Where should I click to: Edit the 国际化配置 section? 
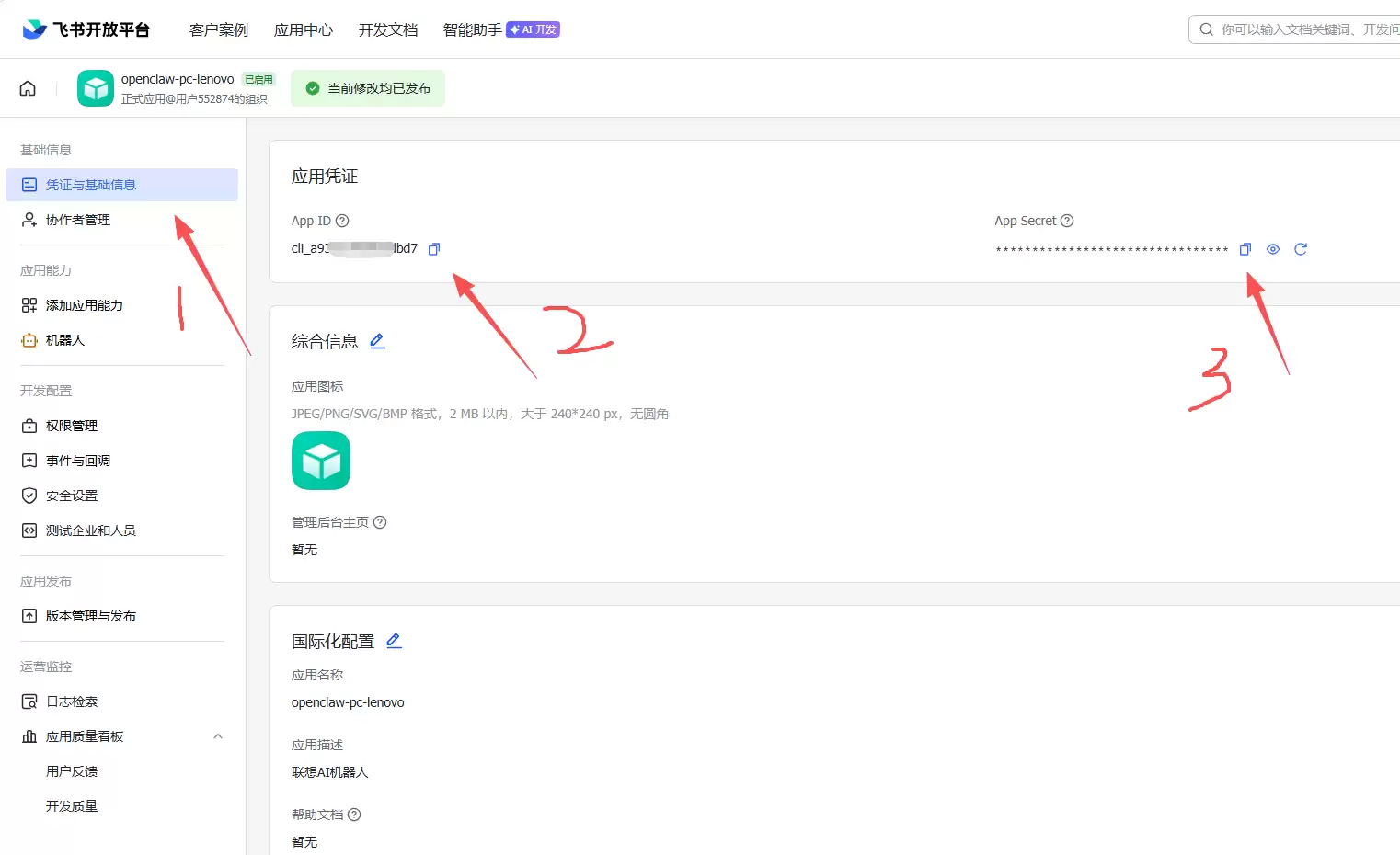pos(394,641)
